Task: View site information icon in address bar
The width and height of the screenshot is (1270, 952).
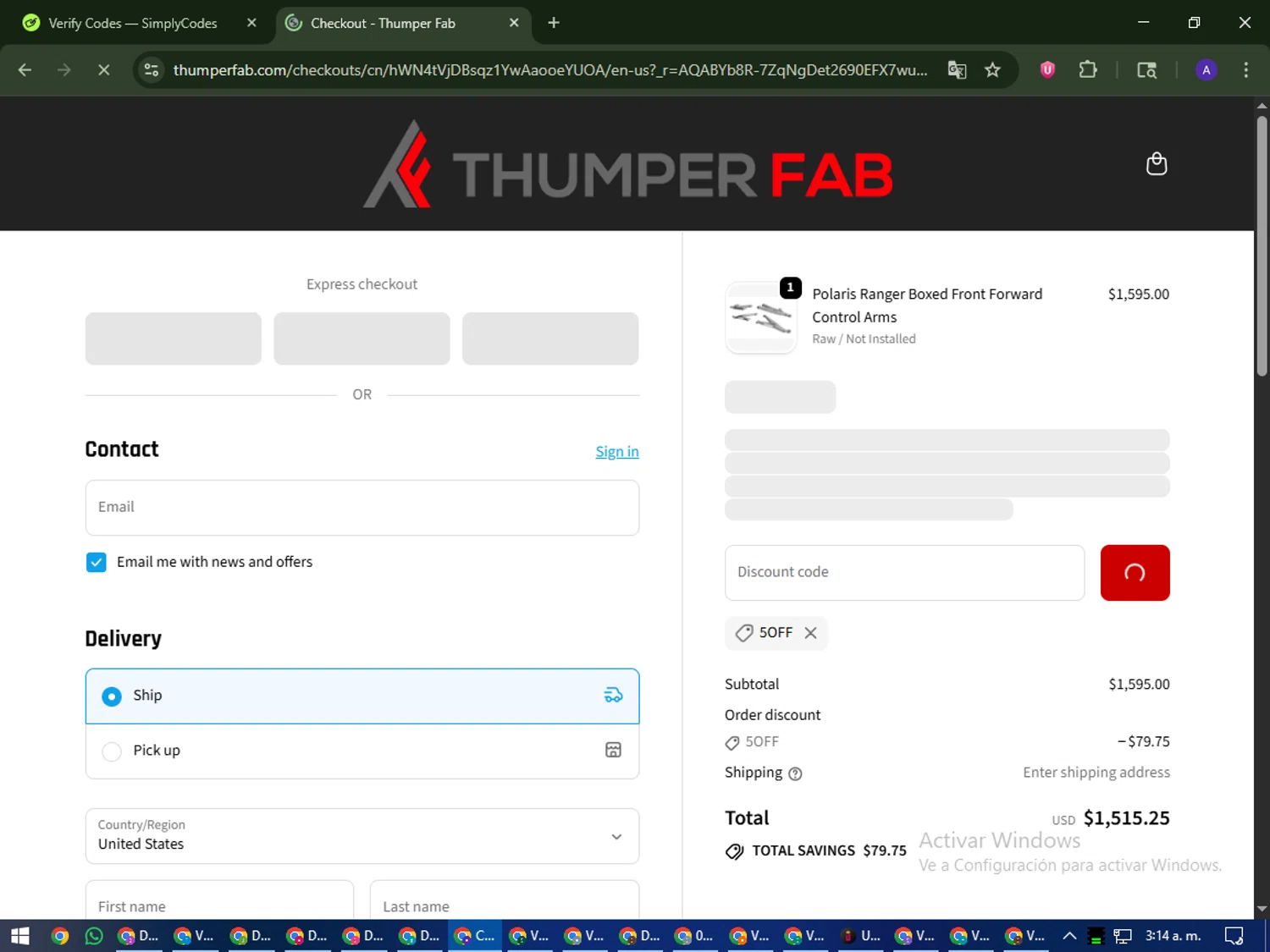Action: (x=152, y=70)
